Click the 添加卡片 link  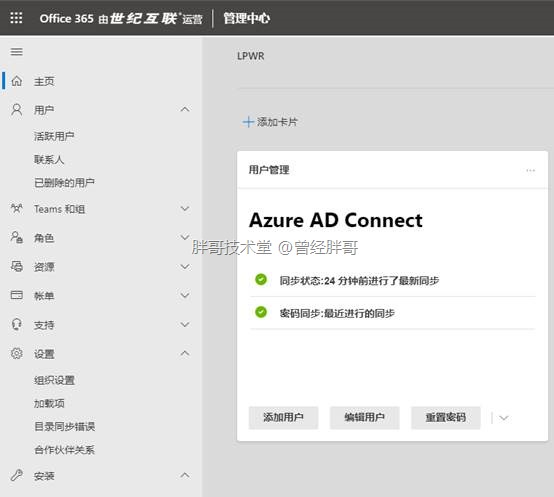pos(277,122)
